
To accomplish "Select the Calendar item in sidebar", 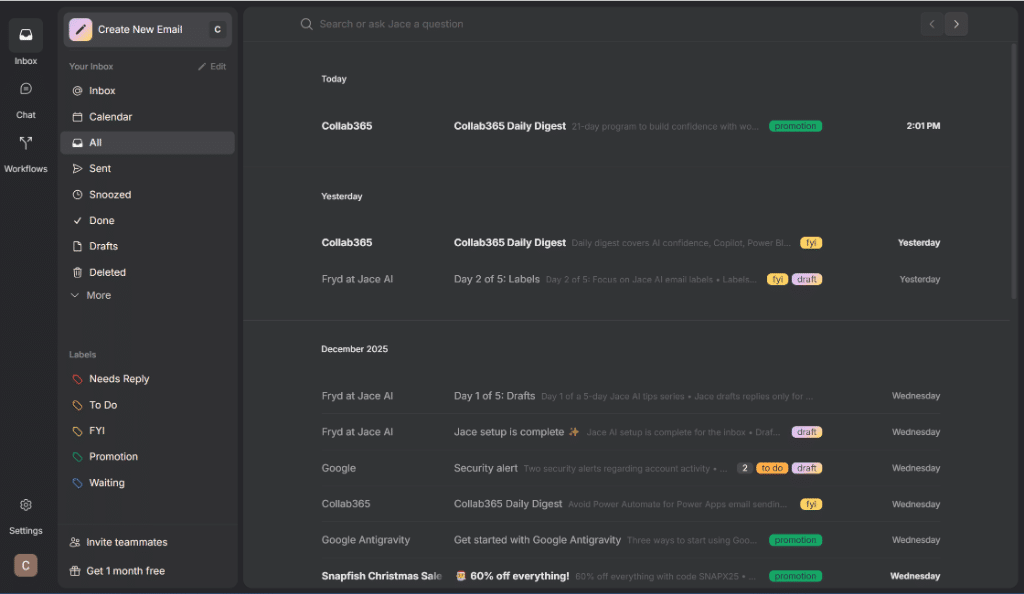I will coord(109,117).
